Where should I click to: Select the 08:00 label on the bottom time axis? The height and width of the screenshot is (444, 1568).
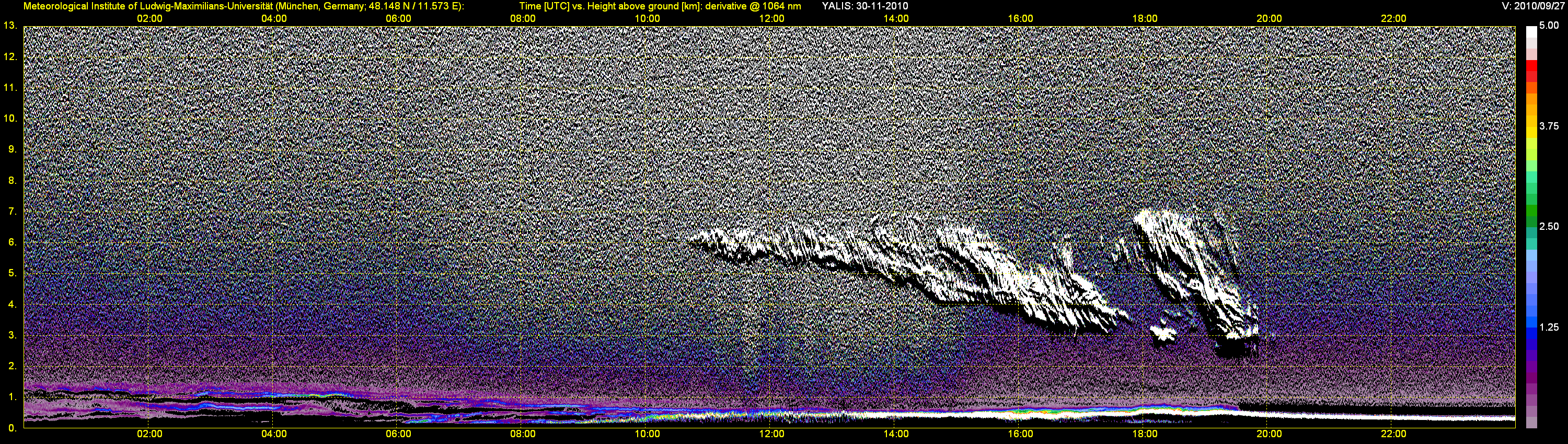tap(523, 434)
